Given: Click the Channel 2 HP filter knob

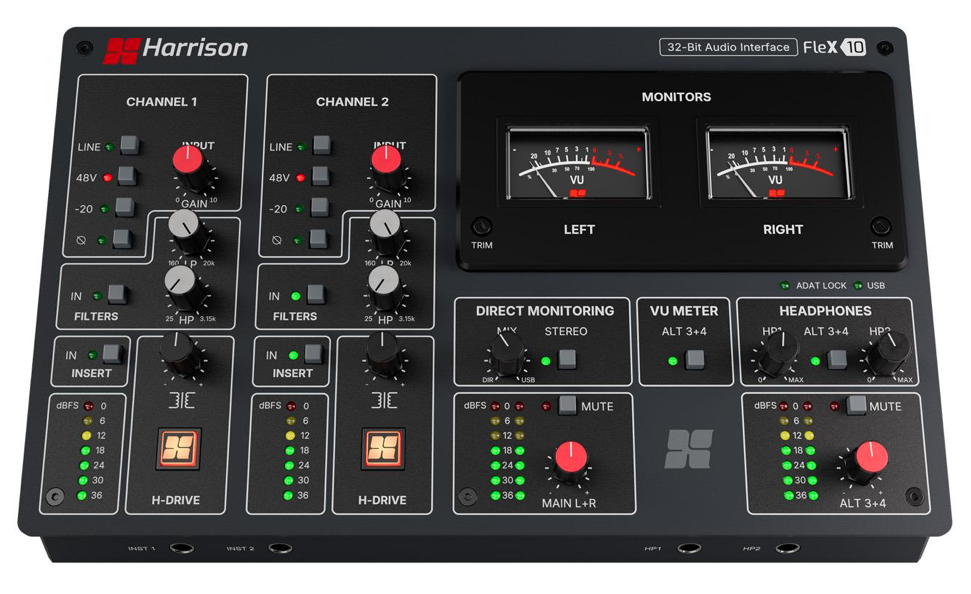Looking at the screenshot, I should point(385,287).
